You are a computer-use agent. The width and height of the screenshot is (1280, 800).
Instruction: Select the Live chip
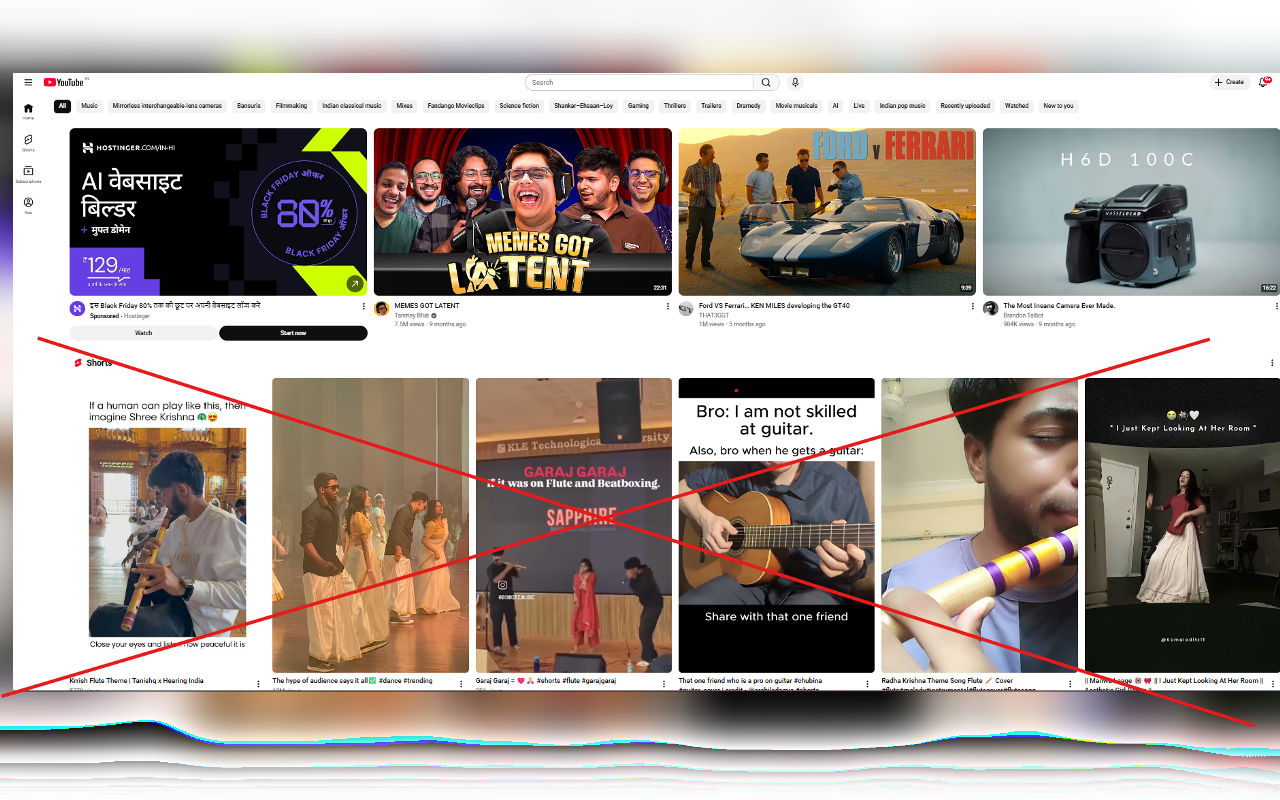[x=859, y=106]
